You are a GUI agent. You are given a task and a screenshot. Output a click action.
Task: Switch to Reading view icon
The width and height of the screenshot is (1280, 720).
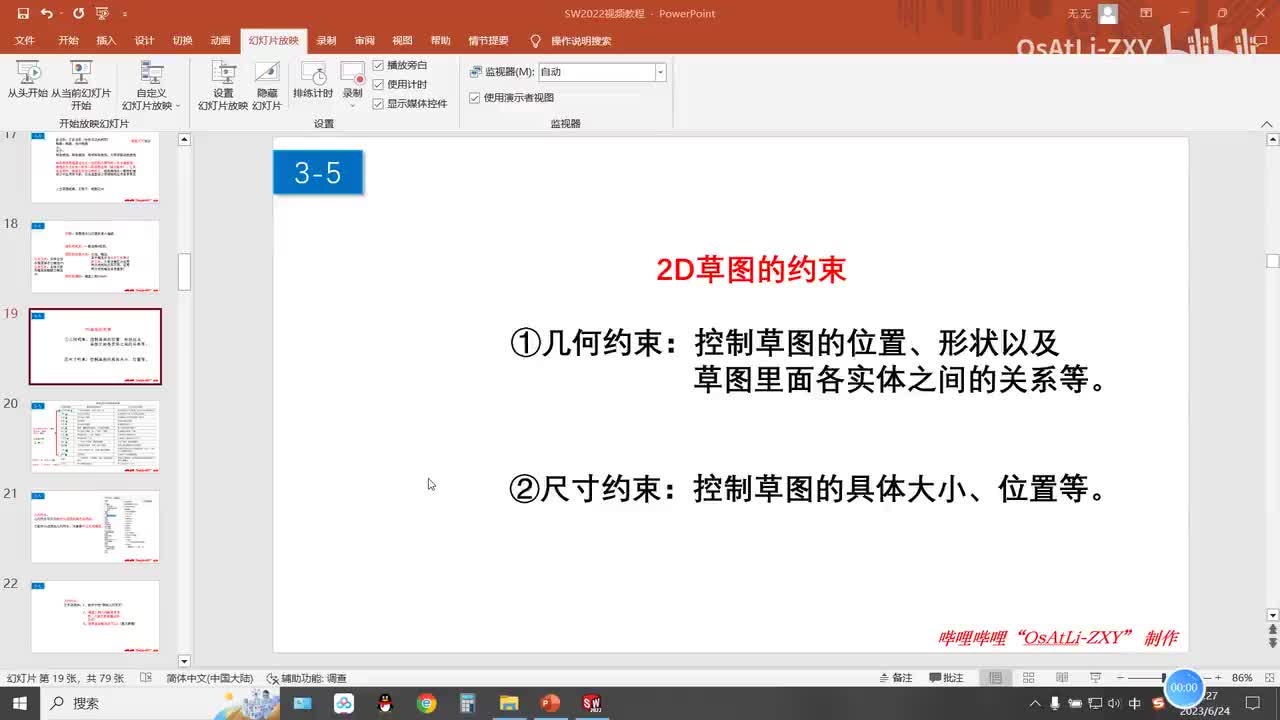(x=1061, y=678)
